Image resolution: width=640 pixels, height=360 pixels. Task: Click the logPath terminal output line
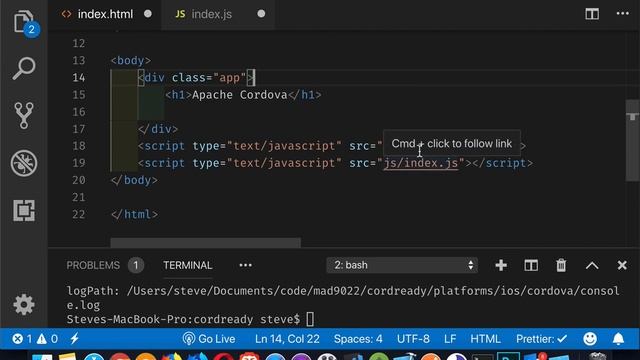(343, 298)
